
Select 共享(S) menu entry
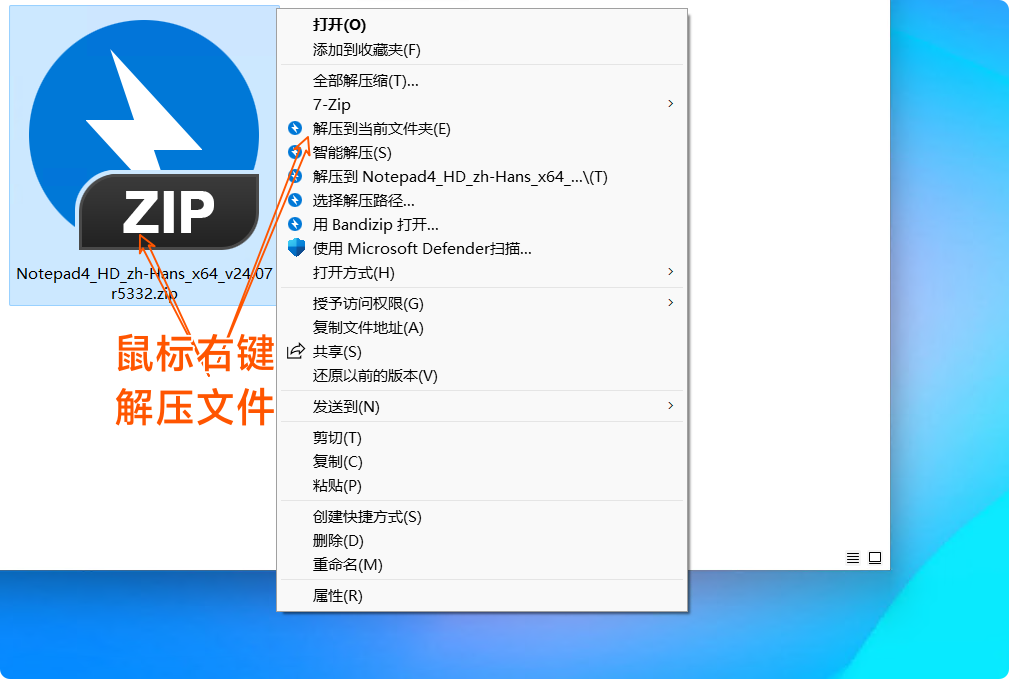(482, 351)
